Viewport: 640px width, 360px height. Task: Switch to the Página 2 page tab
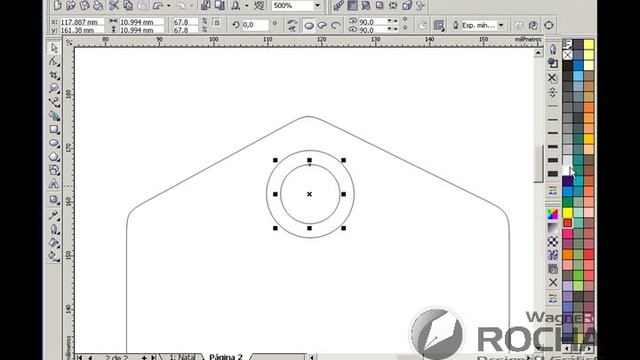pos(226,357)
